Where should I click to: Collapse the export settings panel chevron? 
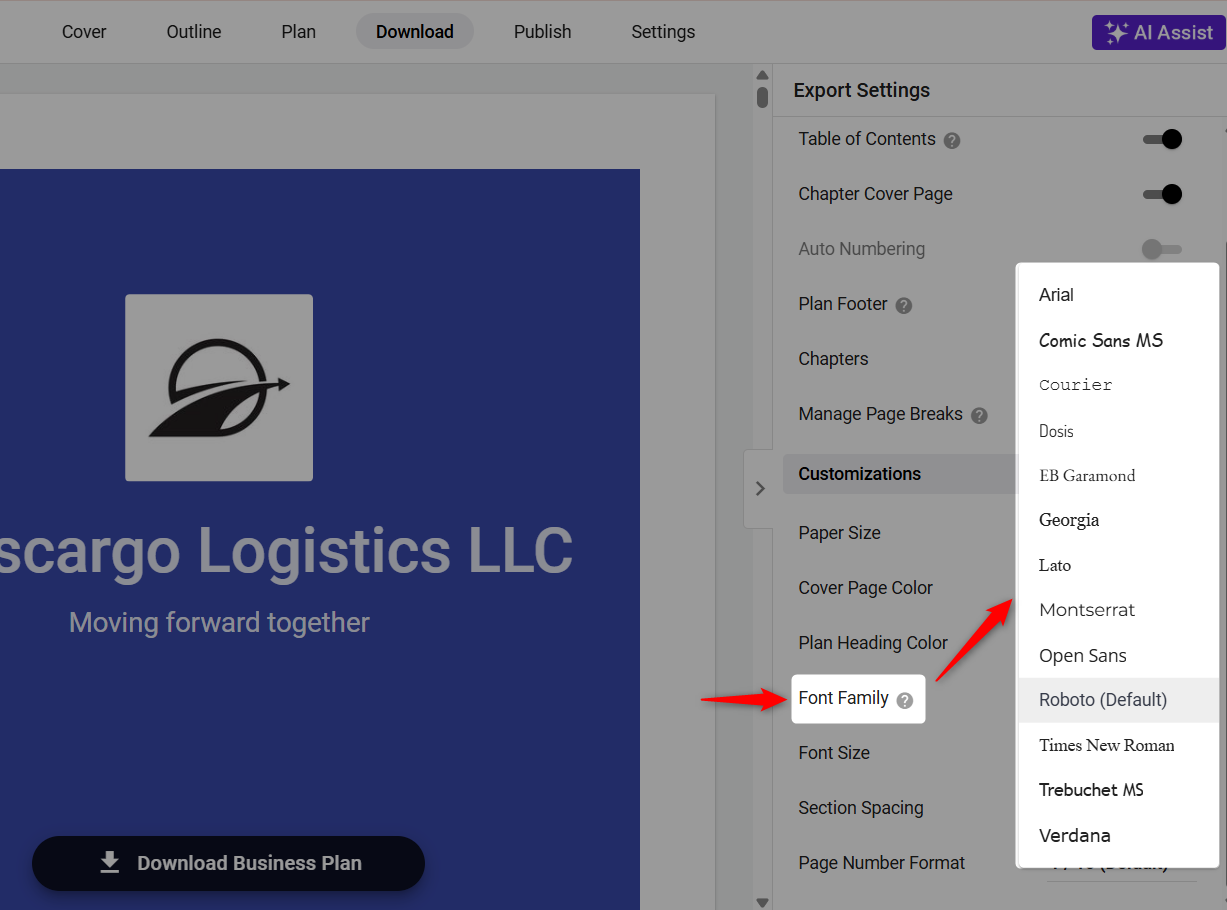760,489
